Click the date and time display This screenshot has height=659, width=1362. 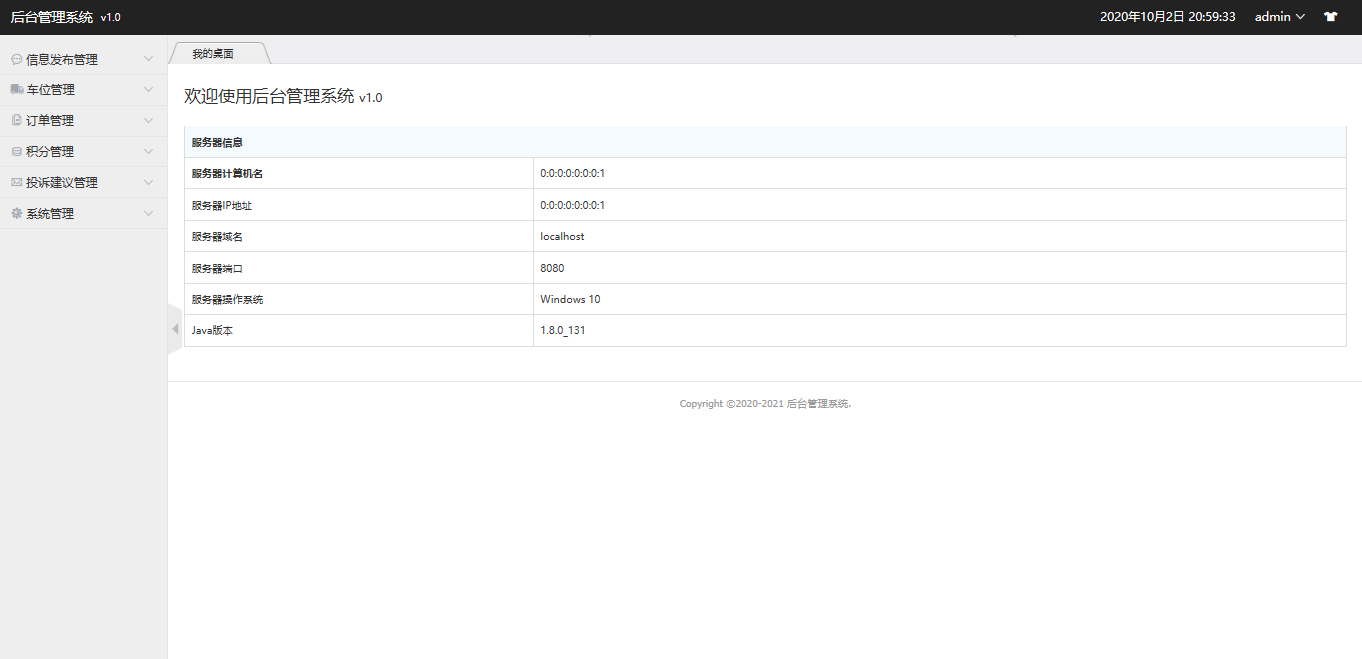(1167, 17)
